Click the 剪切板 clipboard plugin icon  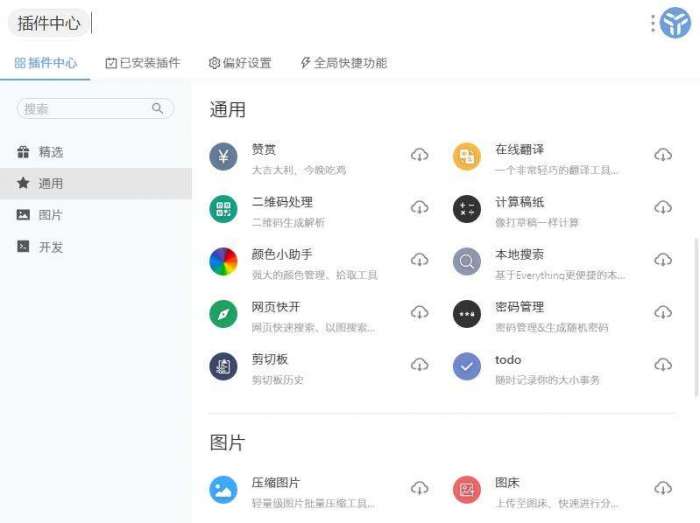pyautogui.click(x=223, y=366)
